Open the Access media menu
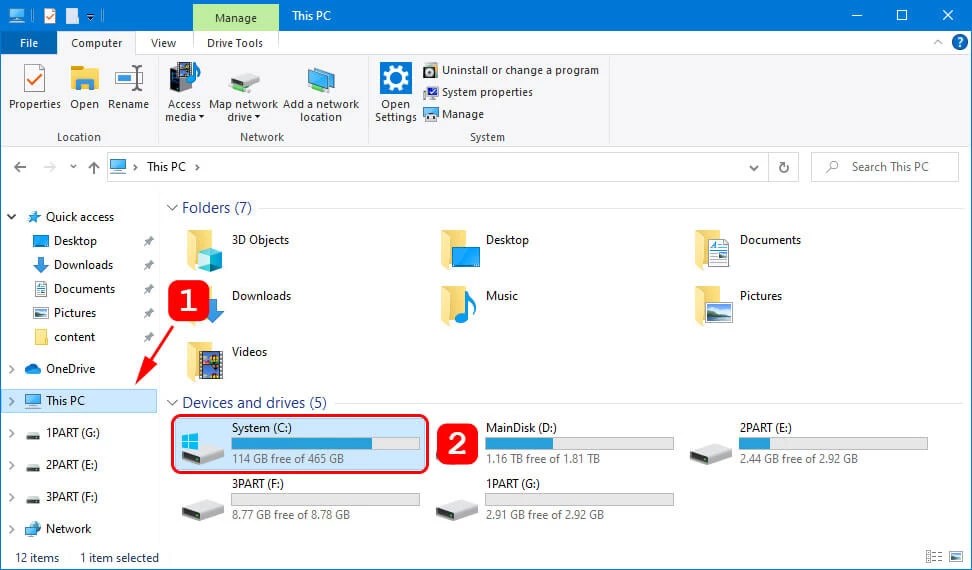 tap(184, 92)
